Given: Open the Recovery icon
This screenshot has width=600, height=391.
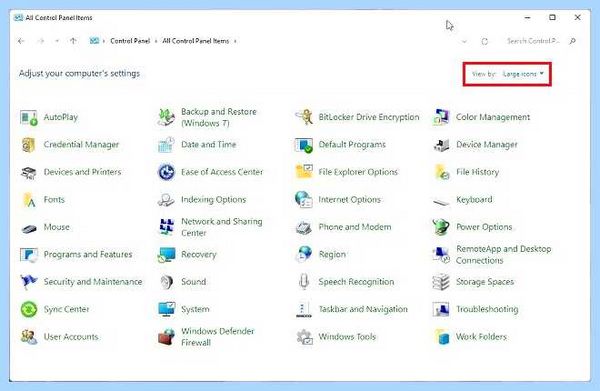Looking at the screenshot, I should (x=166, y=255).
